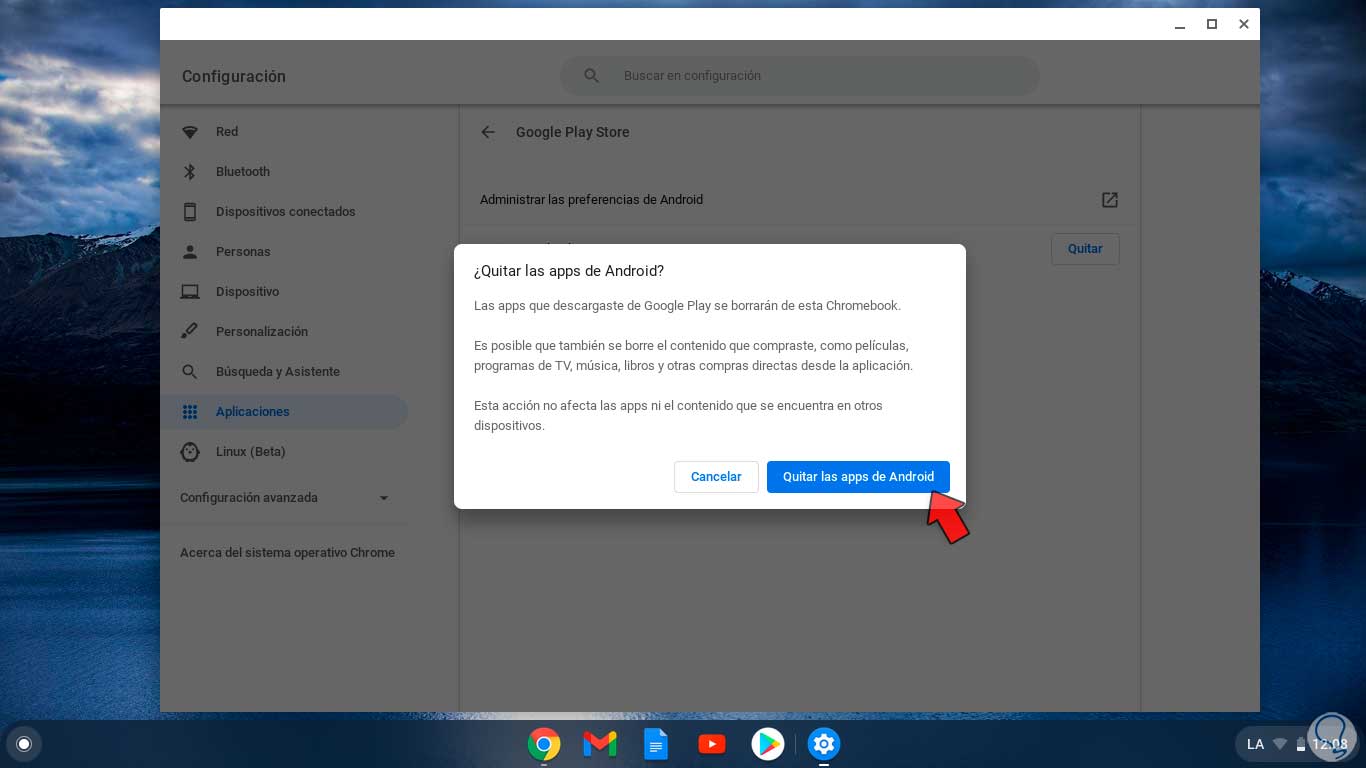This screenshot has height=768, width=1366.
Task: Open Personas settings section
Action: pos(284,252)
